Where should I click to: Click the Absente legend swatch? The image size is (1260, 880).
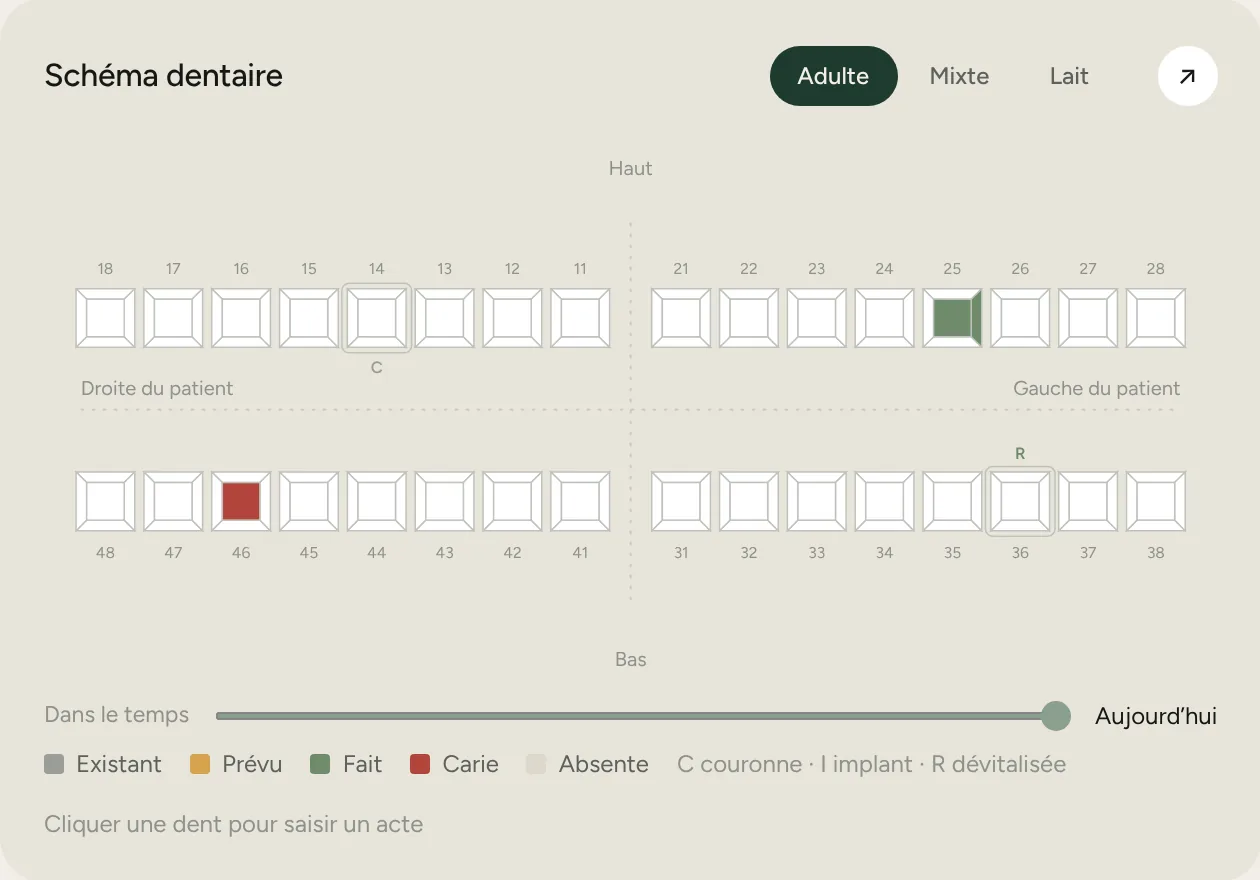(x=536, y=765)
